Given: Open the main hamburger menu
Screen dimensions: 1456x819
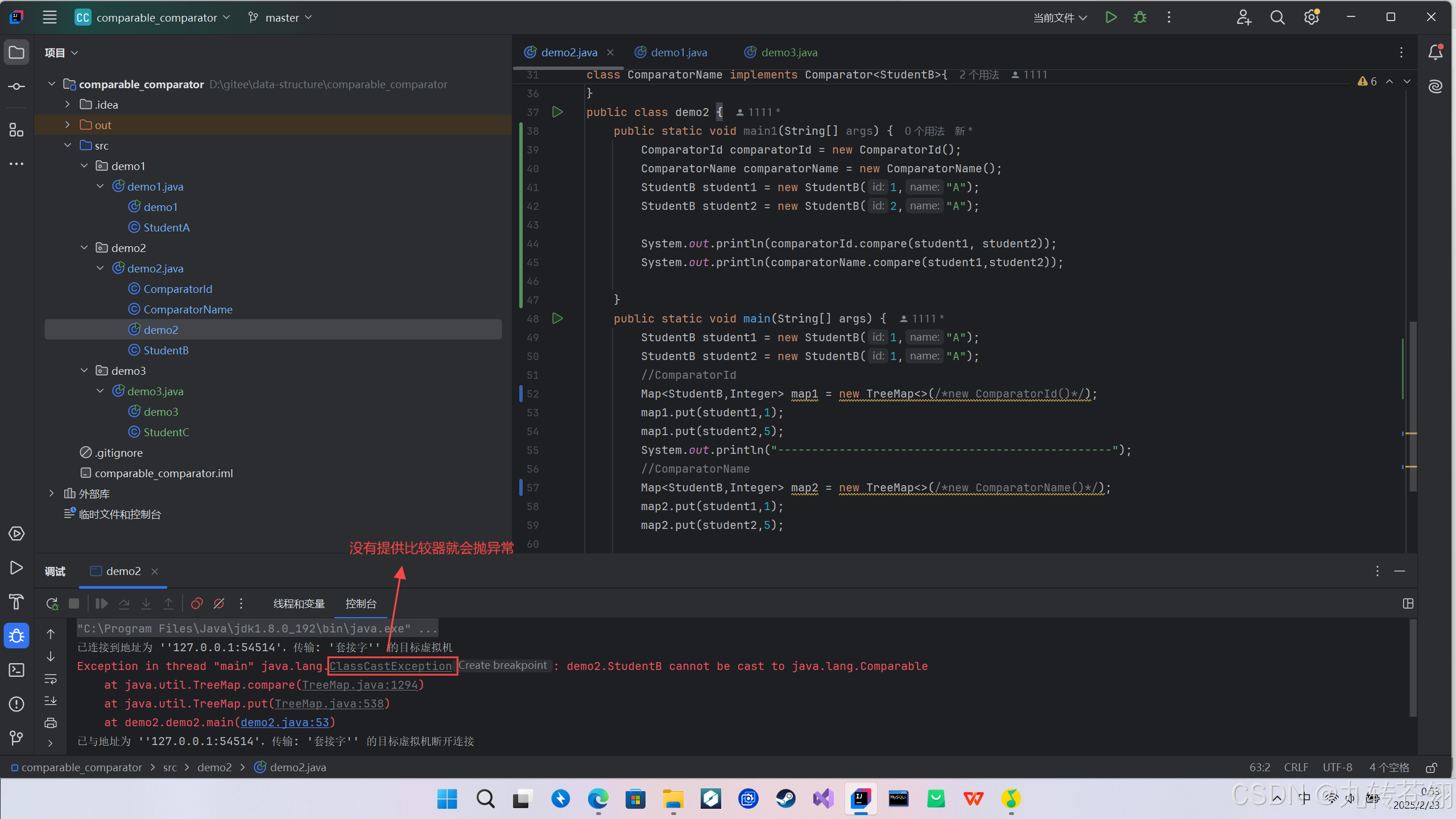Looking at the screenshot, I should 49,17.
